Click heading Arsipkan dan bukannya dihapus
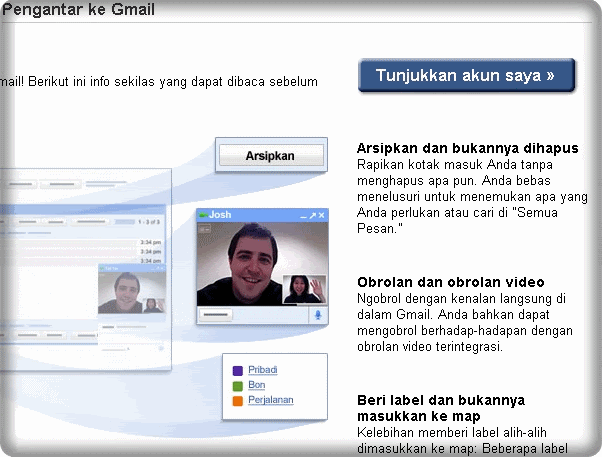Screen dimensions: 602x457 (x=468, y=148)
